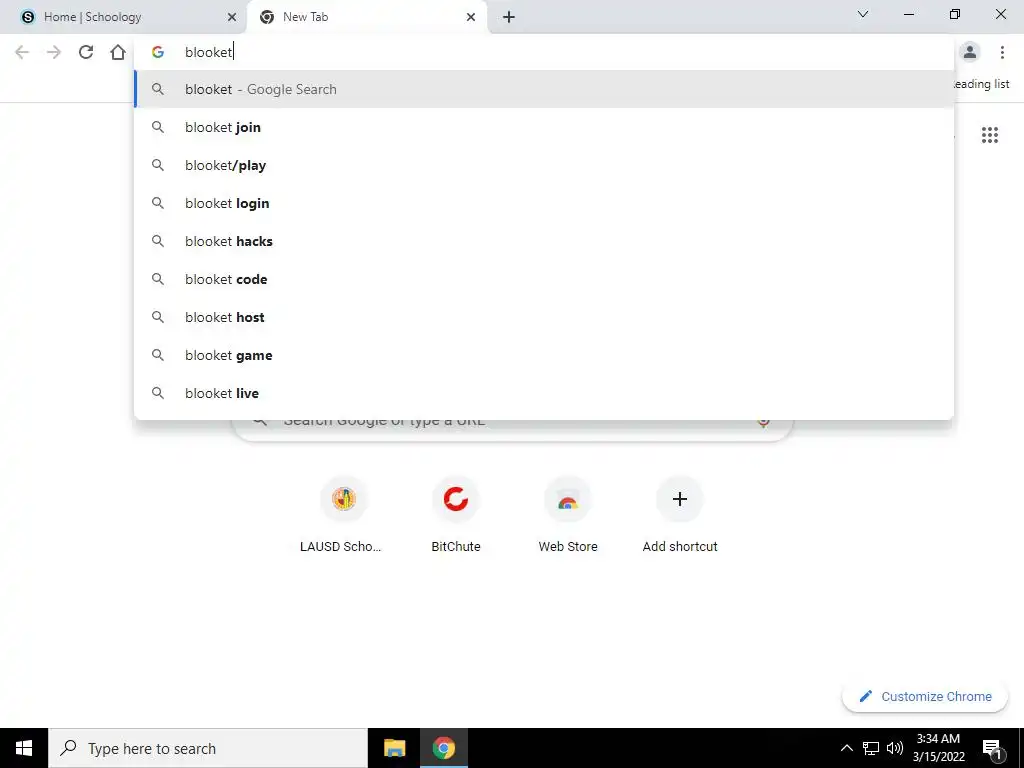
Task: Open the tab search chevron
Action: 863,14
